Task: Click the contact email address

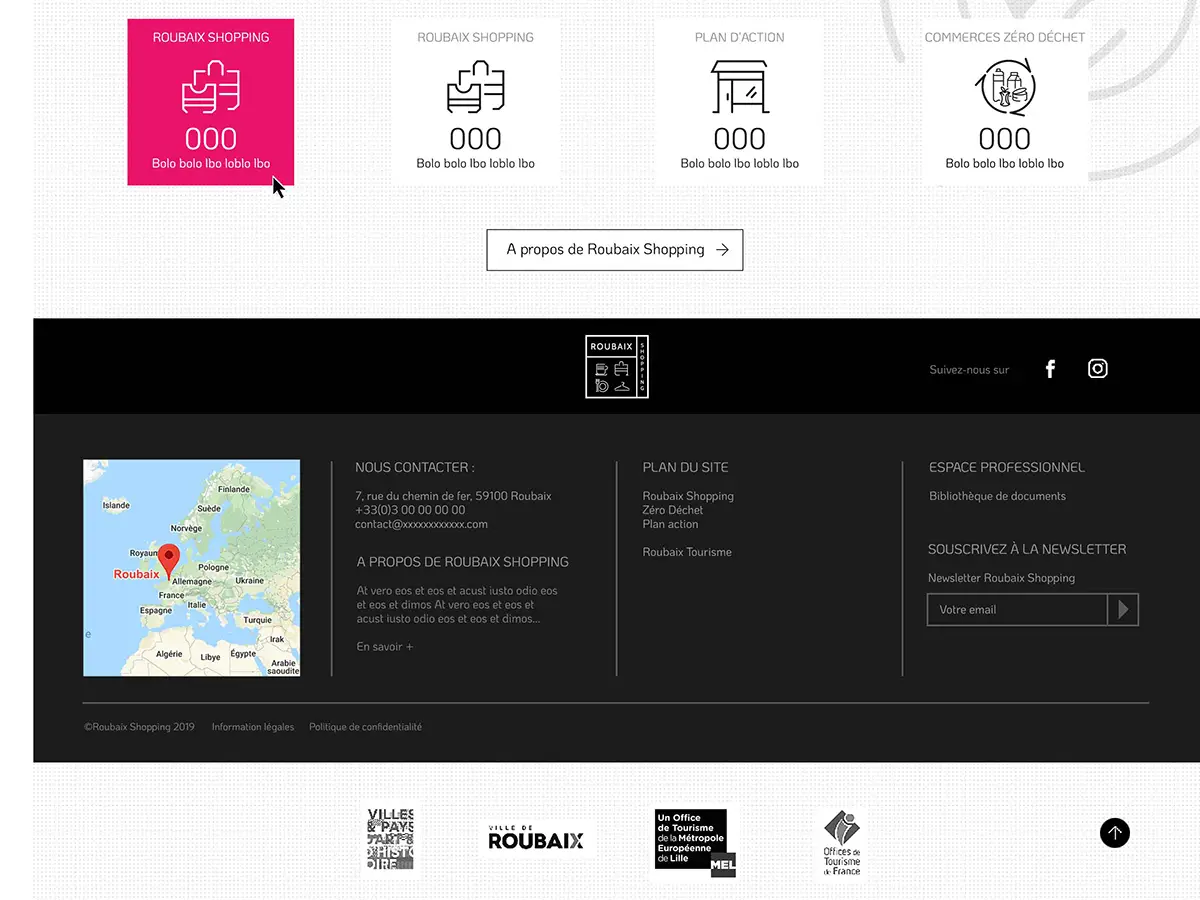Action: coord(421,524)
